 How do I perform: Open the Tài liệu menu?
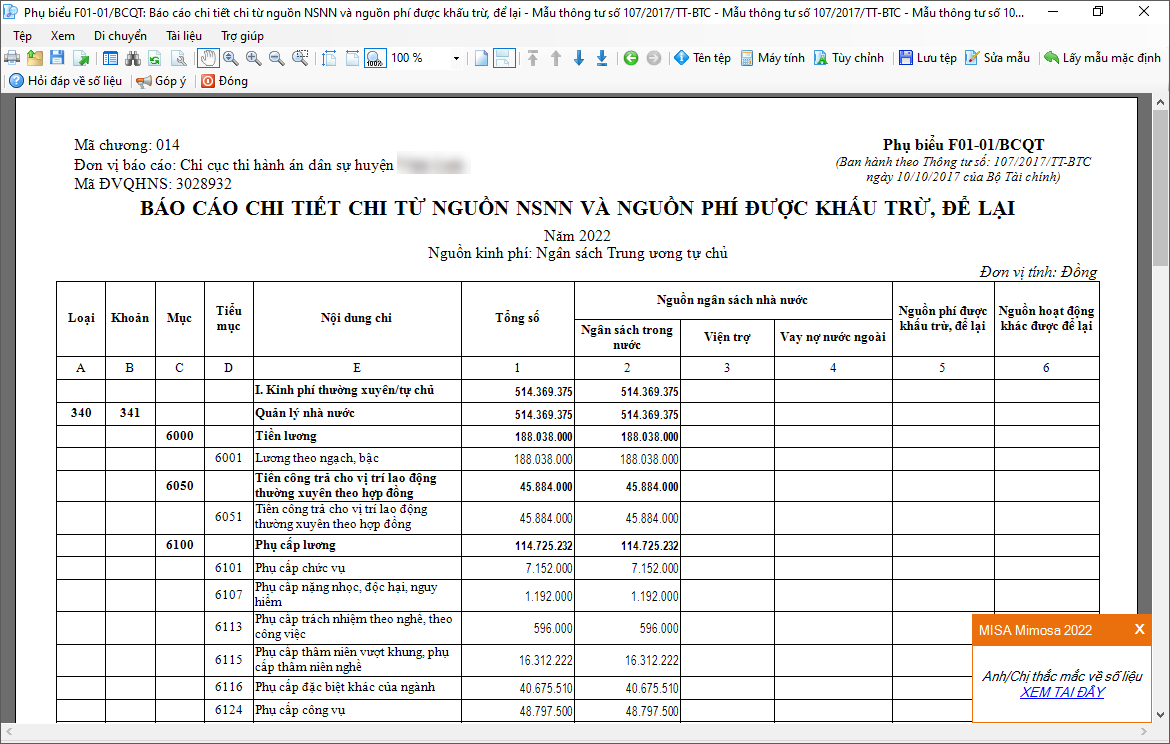coord(184,36)
